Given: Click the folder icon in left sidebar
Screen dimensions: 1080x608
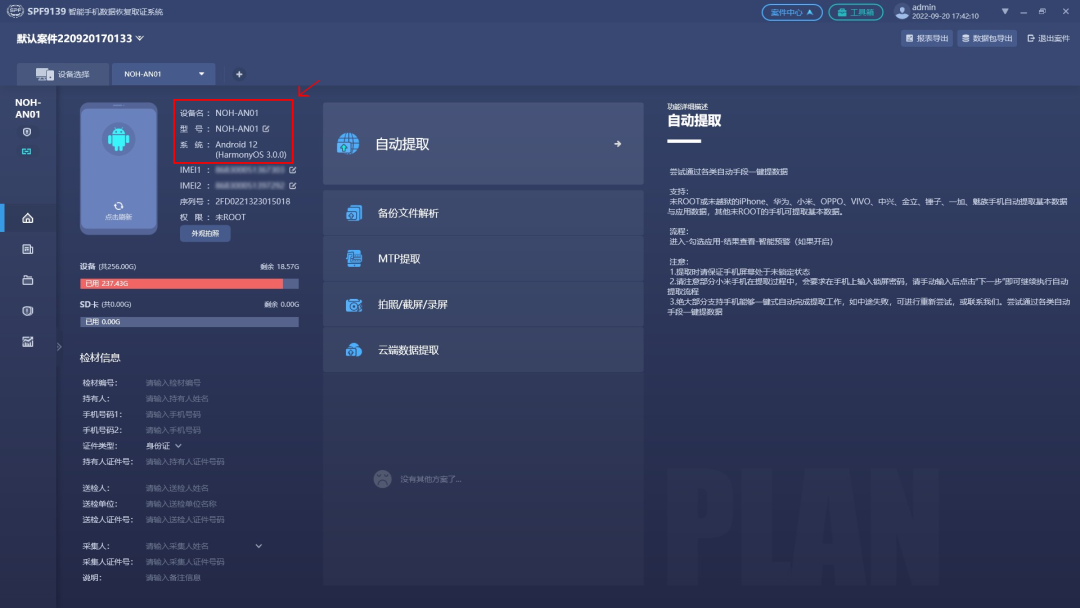Looking at the screenshot, I should point(27,281).
